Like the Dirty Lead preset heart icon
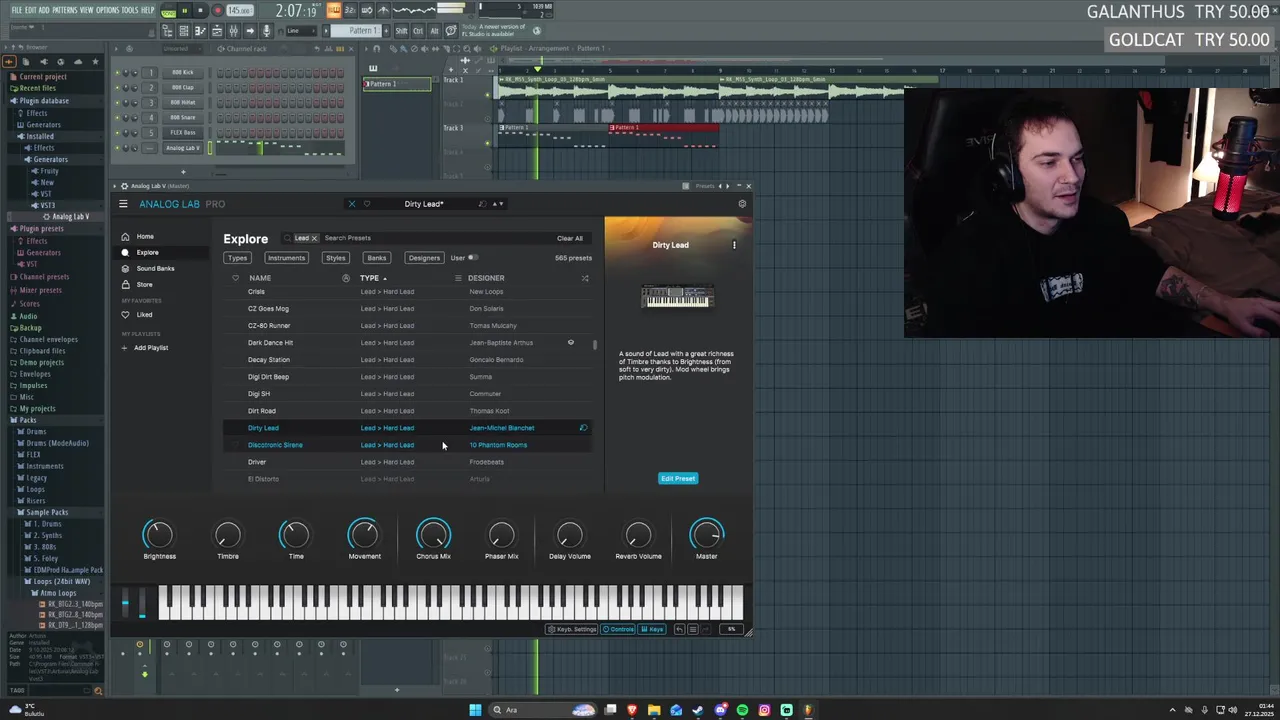The width and height of the screenshot is (1280, 720). [x=367, y=204]
